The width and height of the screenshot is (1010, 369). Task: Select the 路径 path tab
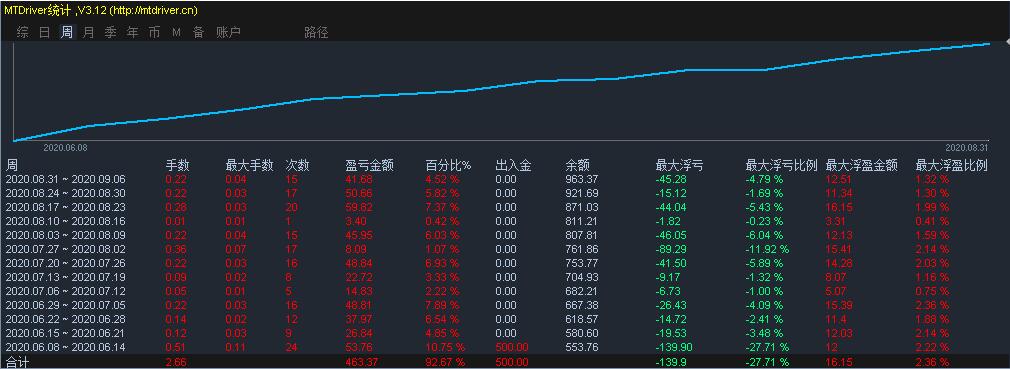[316, 32]
